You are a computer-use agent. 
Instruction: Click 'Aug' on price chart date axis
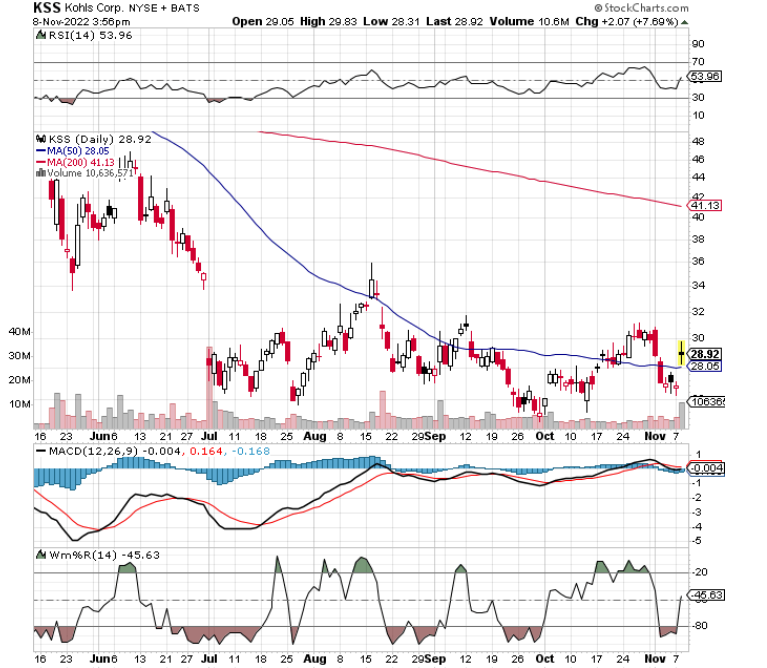click(x=315, y=436)
